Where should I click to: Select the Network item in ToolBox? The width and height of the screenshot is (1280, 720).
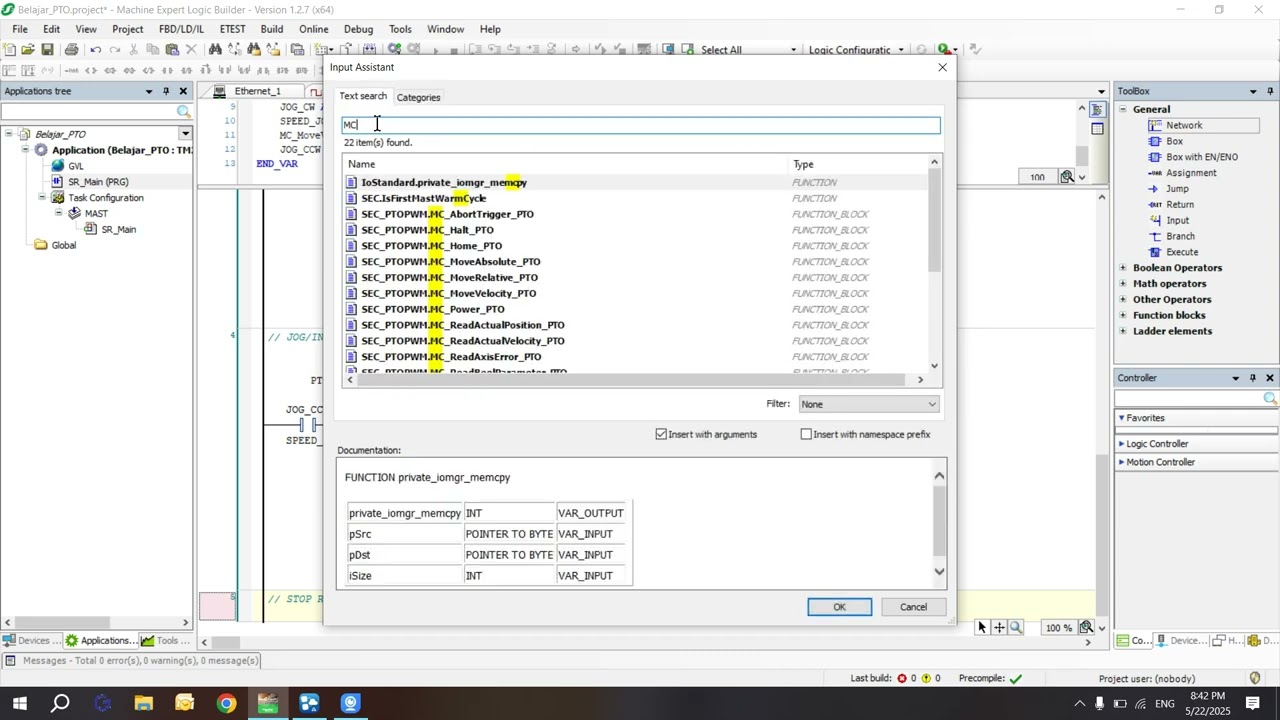pos(1184,125)
